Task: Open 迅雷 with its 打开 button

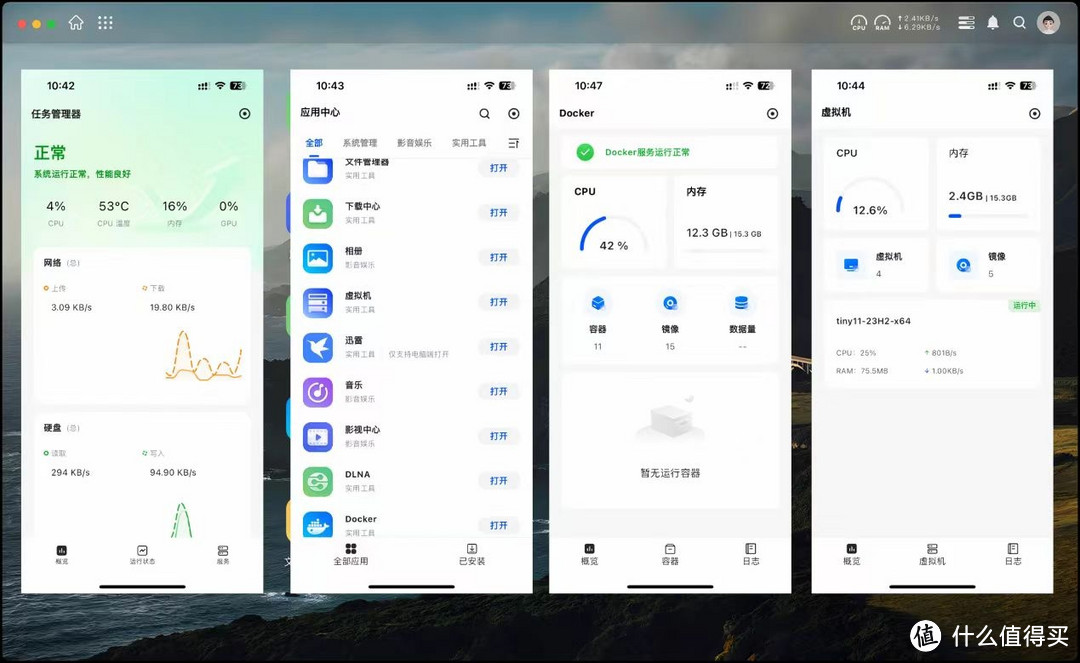Action: click(499, 347)
